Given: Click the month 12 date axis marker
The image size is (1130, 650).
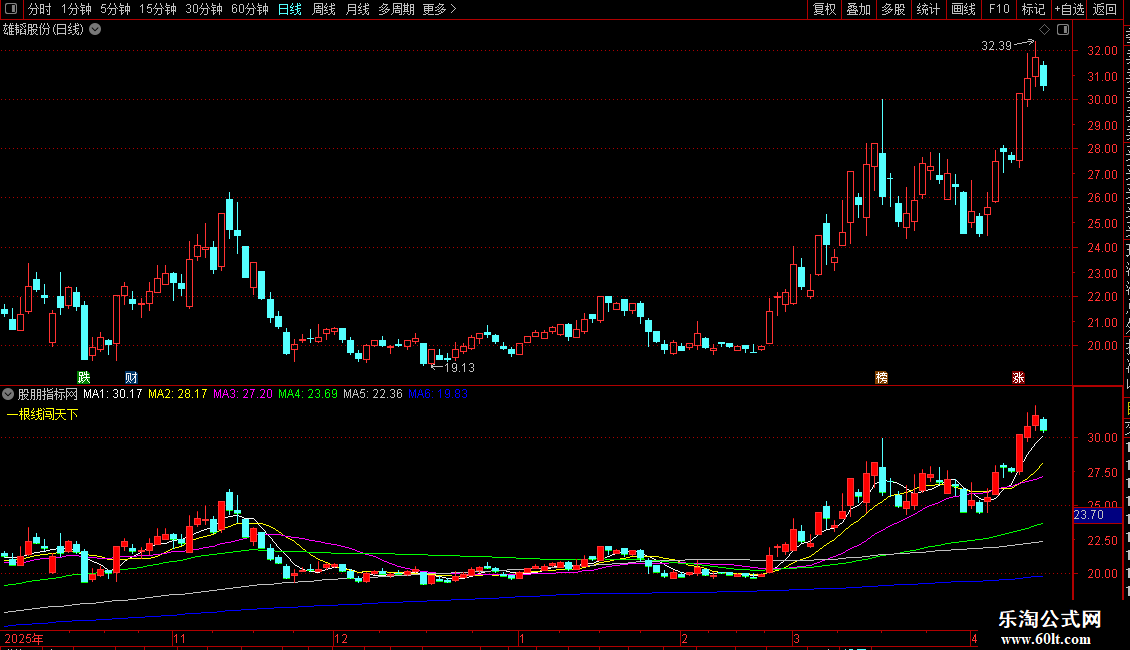Looking at the screenshot, I should (x=341, y=638).
